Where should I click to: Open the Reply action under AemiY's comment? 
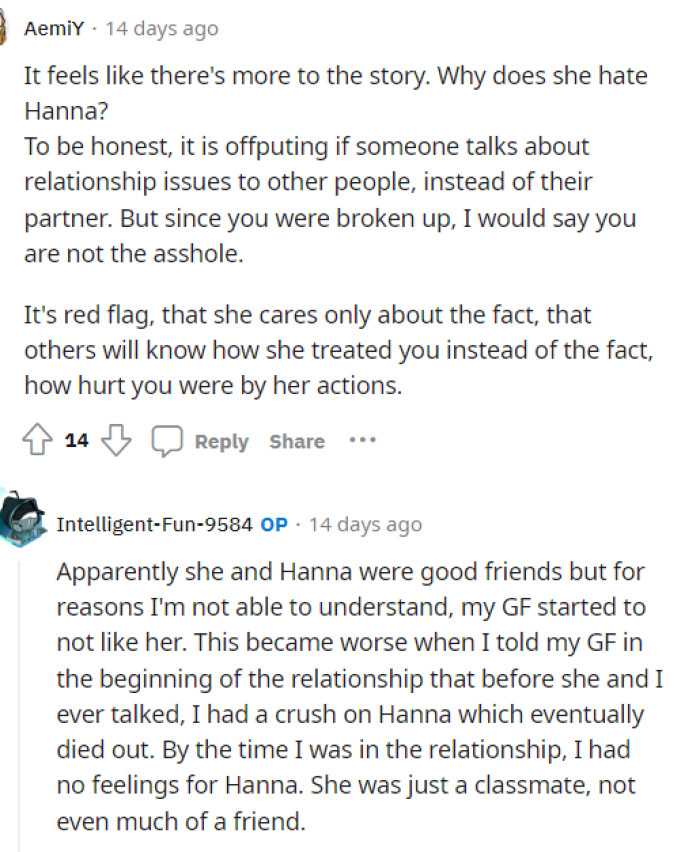click(x=222, y=441)
